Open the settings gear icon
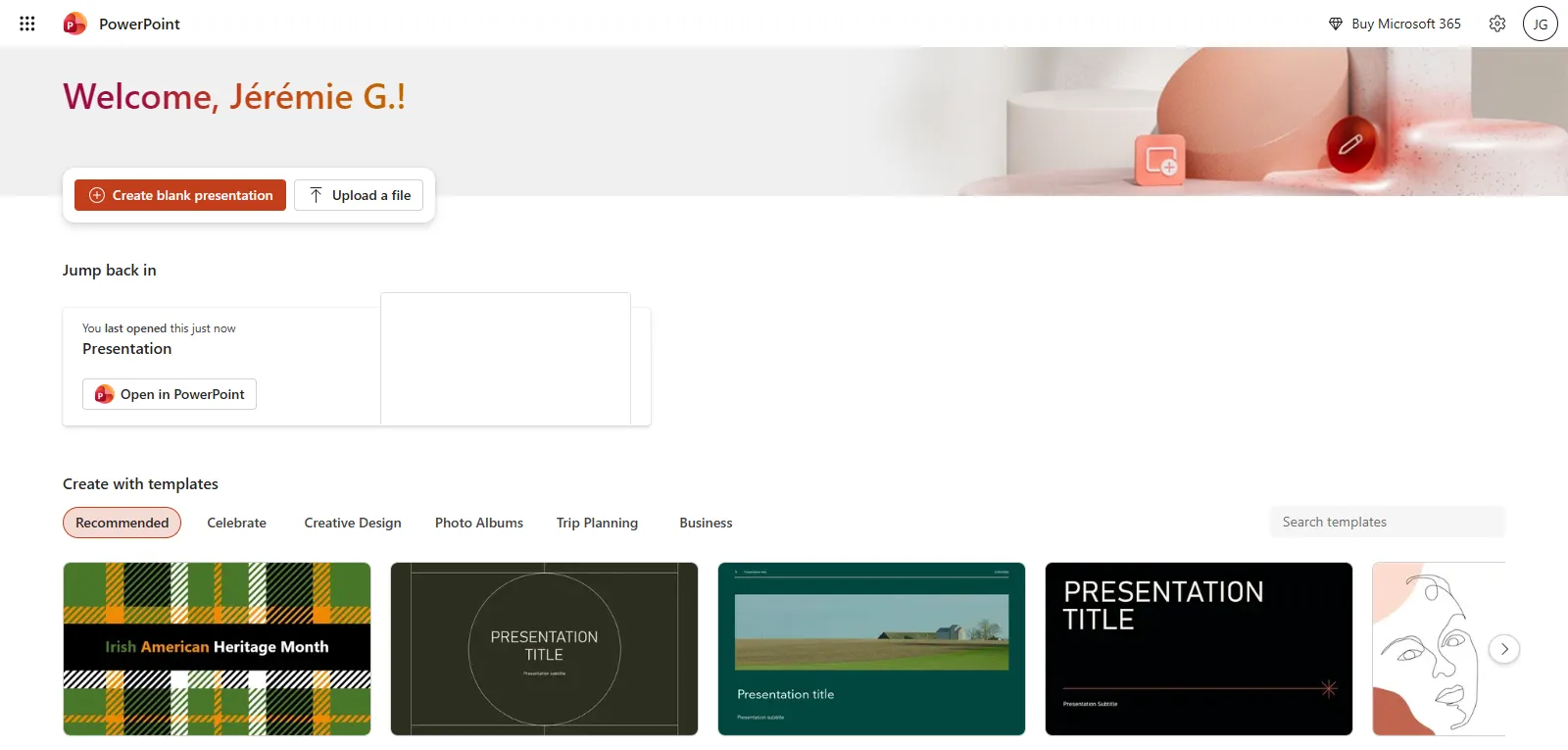The width and height of the screenshot is (1568, 750). click(x=1496, y=24)
